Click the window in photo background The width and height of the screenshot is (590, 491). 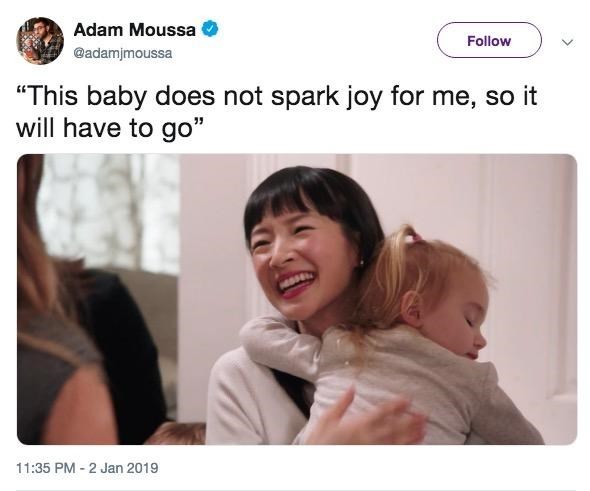[107, 211]
